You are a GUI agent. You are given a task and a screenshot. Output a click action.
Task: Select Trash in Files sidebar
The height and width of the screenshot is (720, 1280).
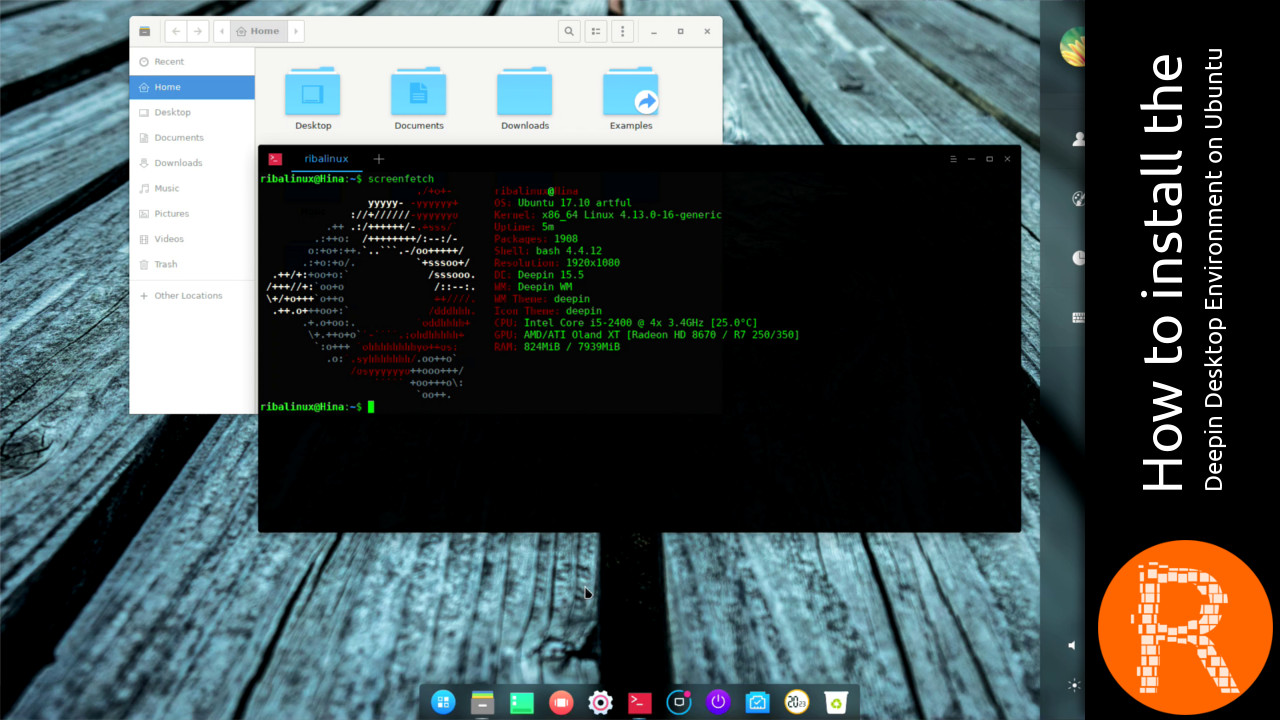click(x=192, y=264)
